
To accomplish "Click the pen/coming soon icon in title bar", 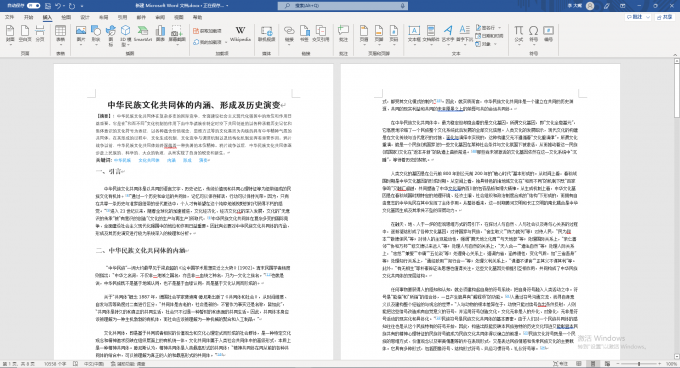I will (x=607, y=6).
